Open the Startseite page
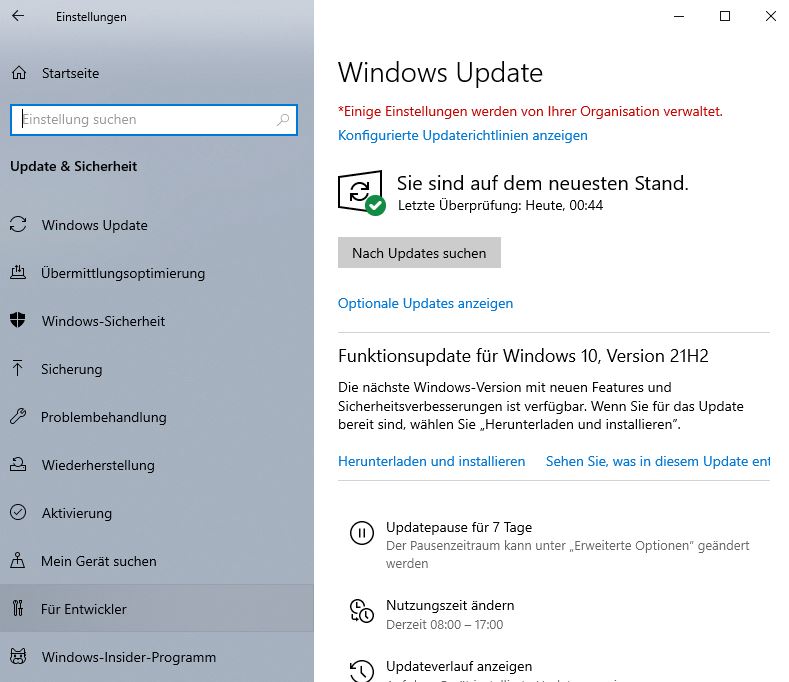This screenshot has height=682, width=789. pos(156,73)
